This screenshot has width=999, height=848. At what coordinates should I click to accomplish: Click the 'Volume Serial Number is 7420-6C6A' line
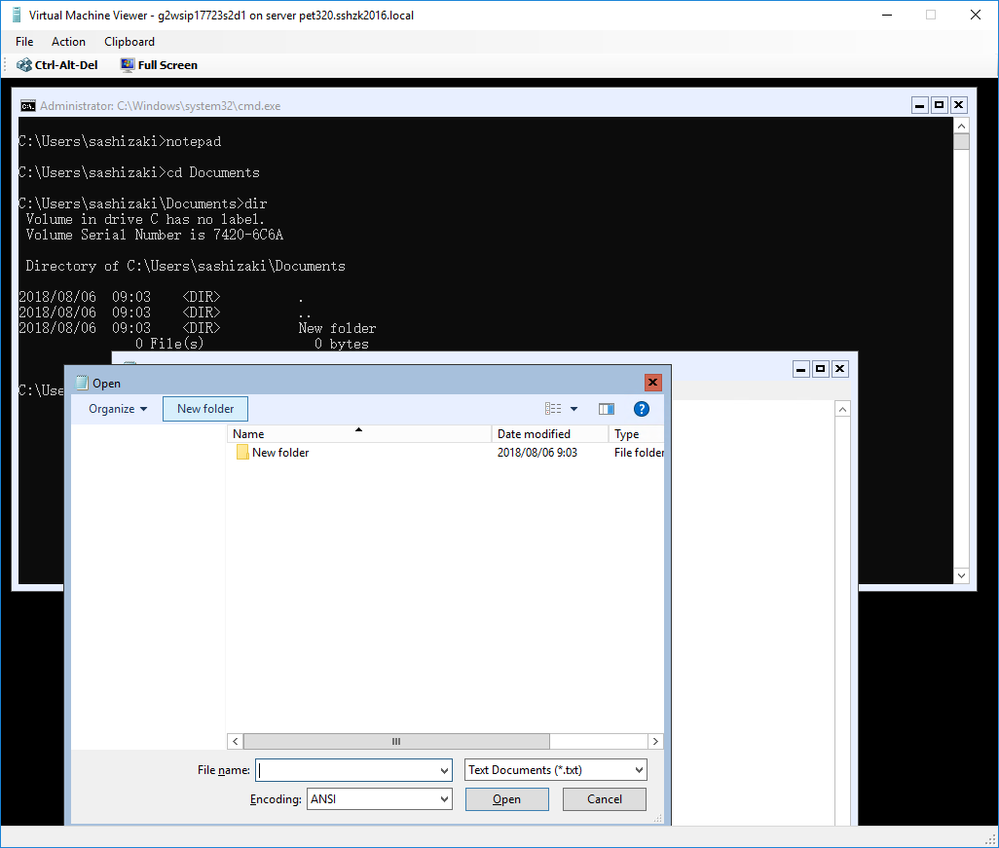pos(154,235)
